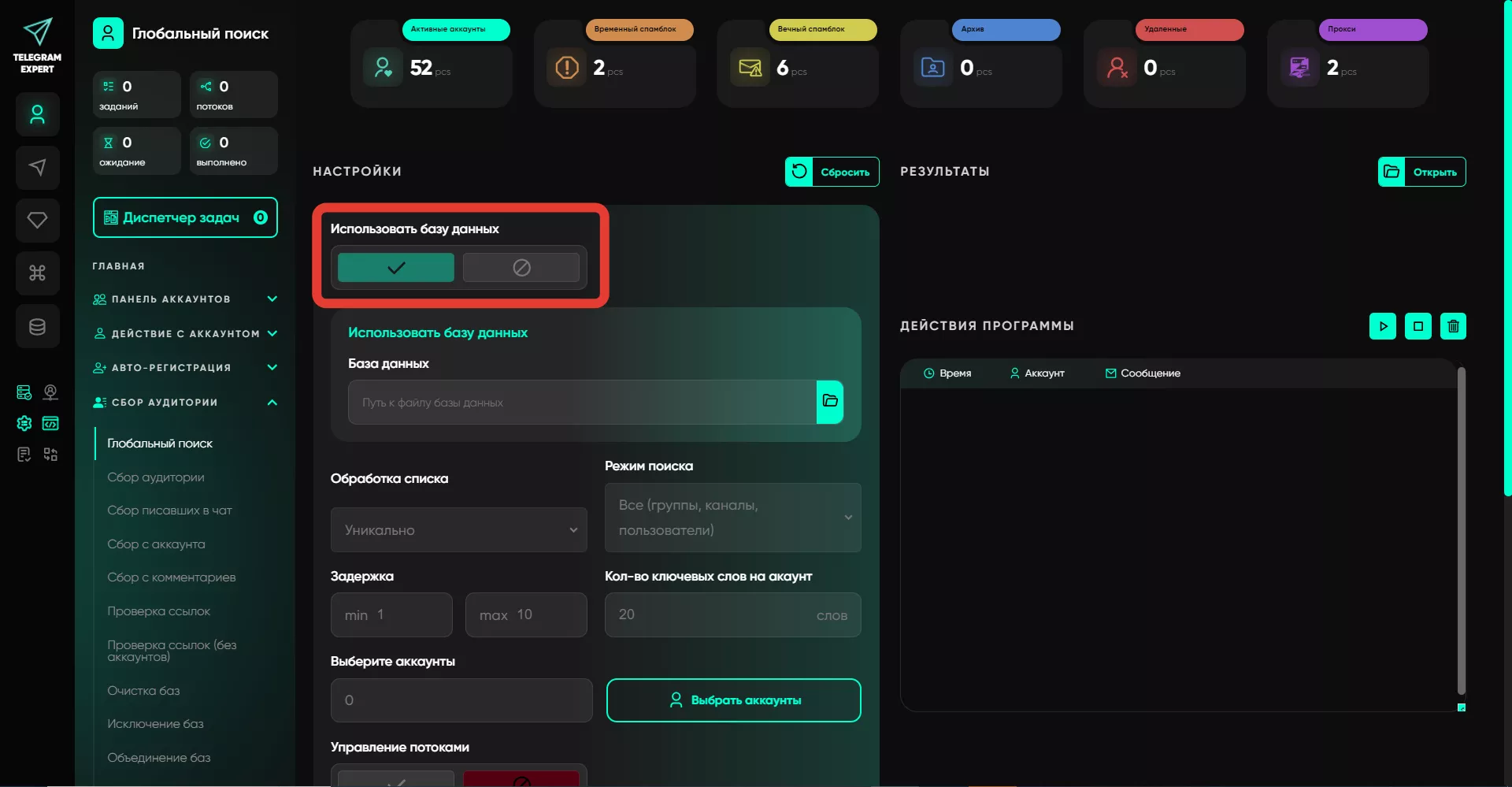Click the QR-like grid small icon in left rail
This screenshot has width=1512, height=787.
(50, 455)
